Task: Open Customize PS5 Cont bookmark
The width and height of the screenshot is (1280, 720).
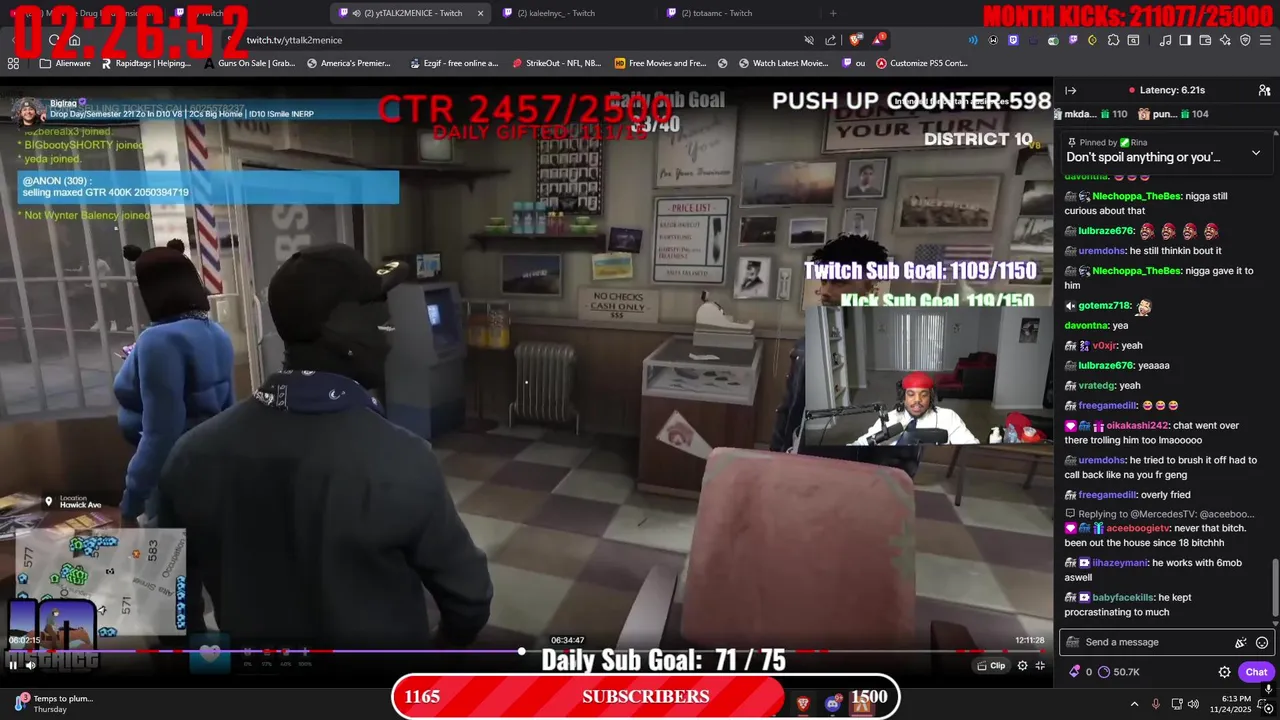Action: click(x=921, y=63)
